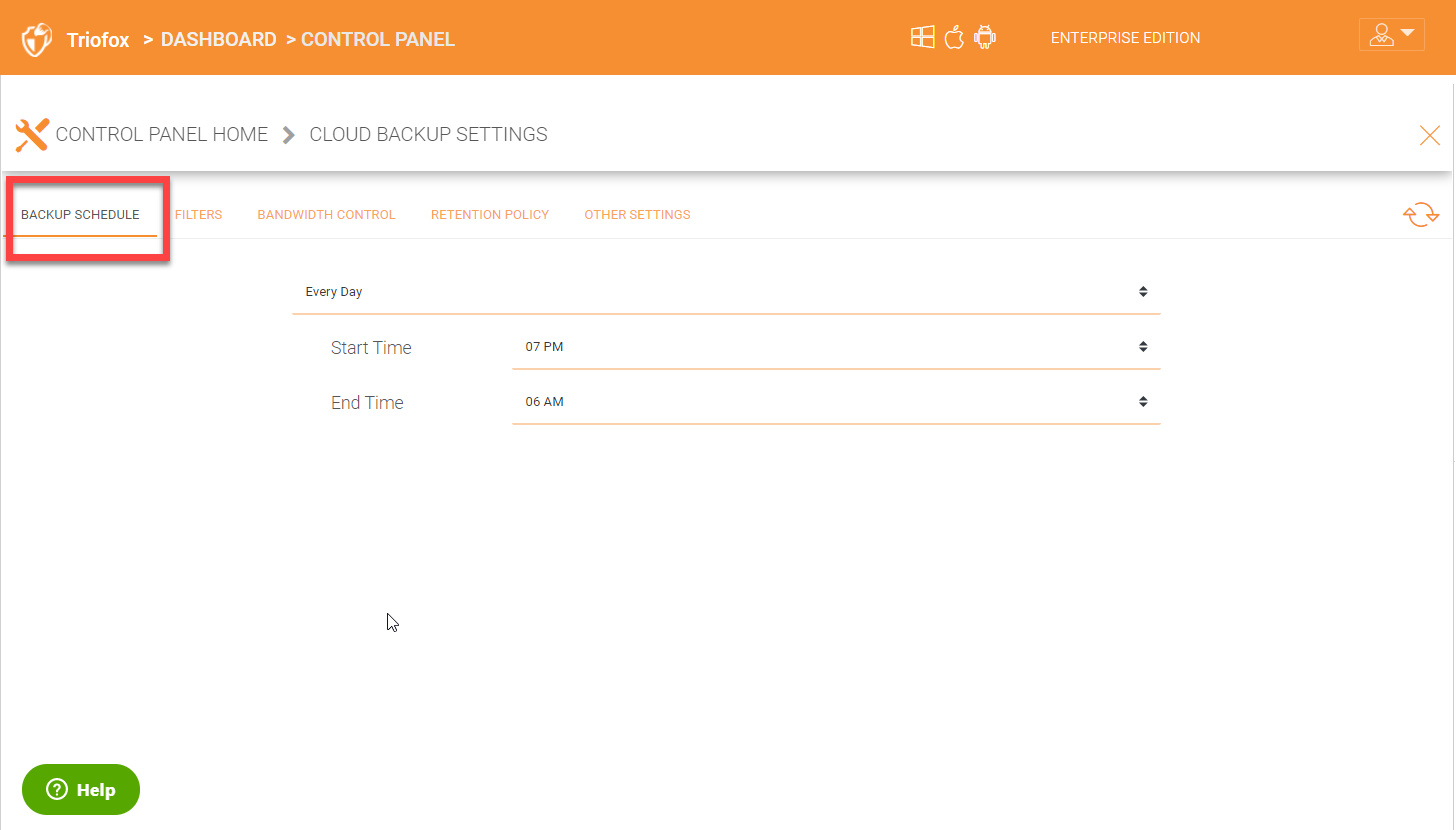The width and height of the screenshot is (1456, 830).
Task: Open the Bandwidth Control tab
Action: (326, 215)
